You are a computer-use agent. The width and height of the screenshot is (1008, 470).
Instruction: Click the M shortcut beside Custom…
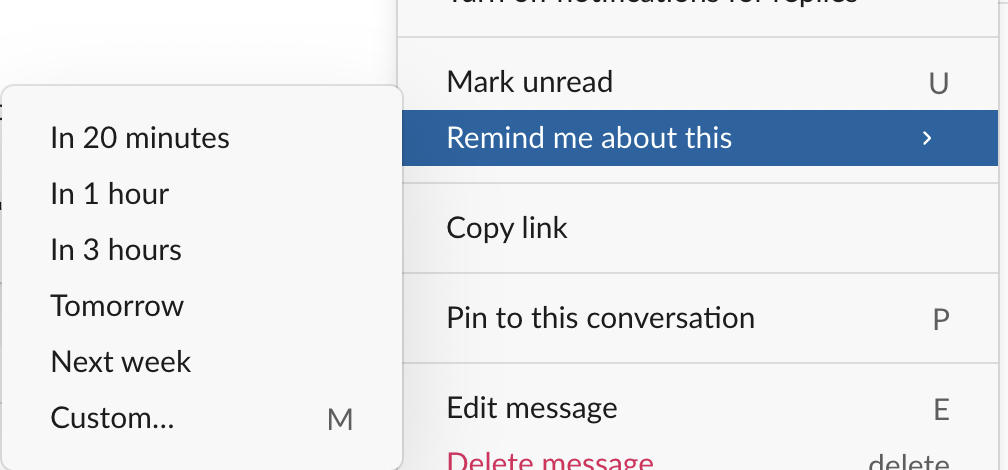340,420
